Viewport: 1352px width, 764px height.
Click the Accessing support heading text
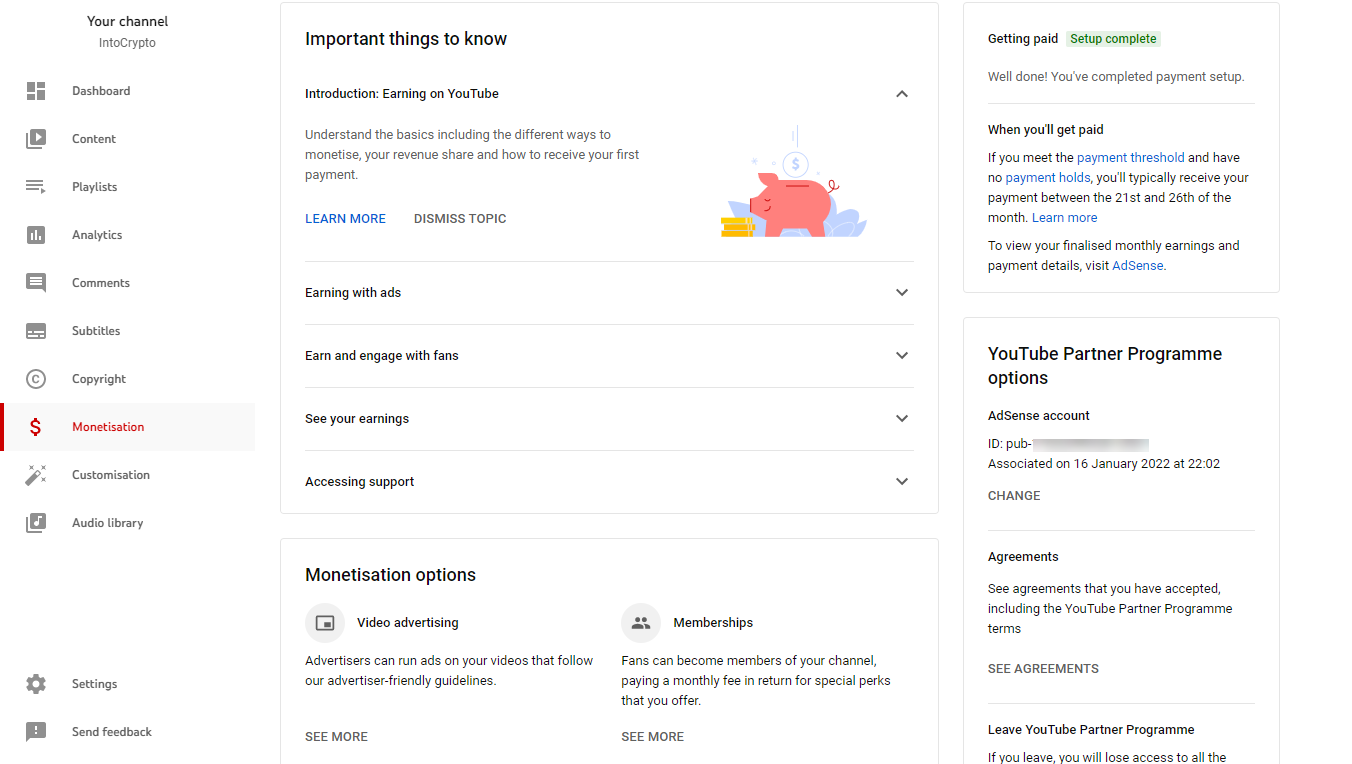359,482
